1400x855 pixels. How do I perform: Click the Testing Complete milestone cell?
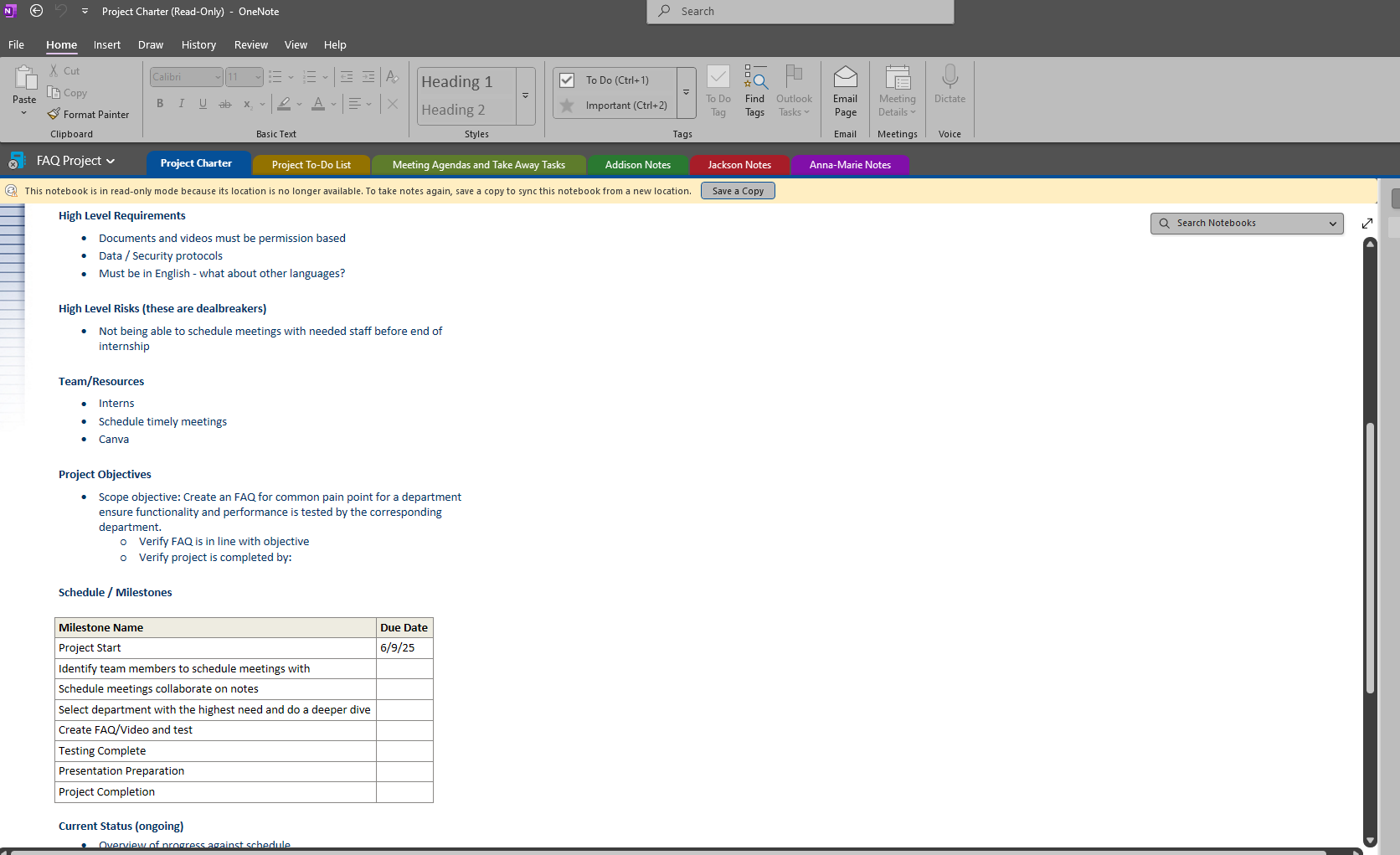point(215,751)
